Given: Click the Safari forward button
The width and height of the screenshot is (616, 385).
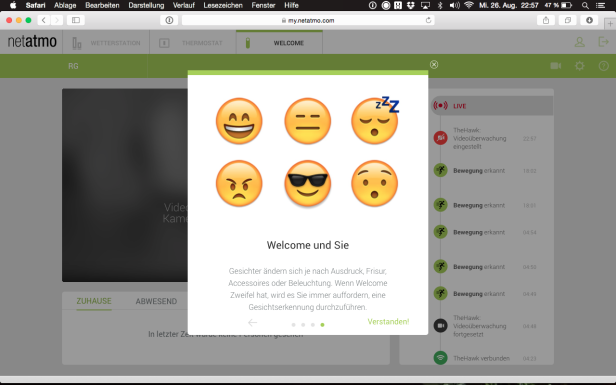Looking at the screenshot, I should (x=57, y=20).
